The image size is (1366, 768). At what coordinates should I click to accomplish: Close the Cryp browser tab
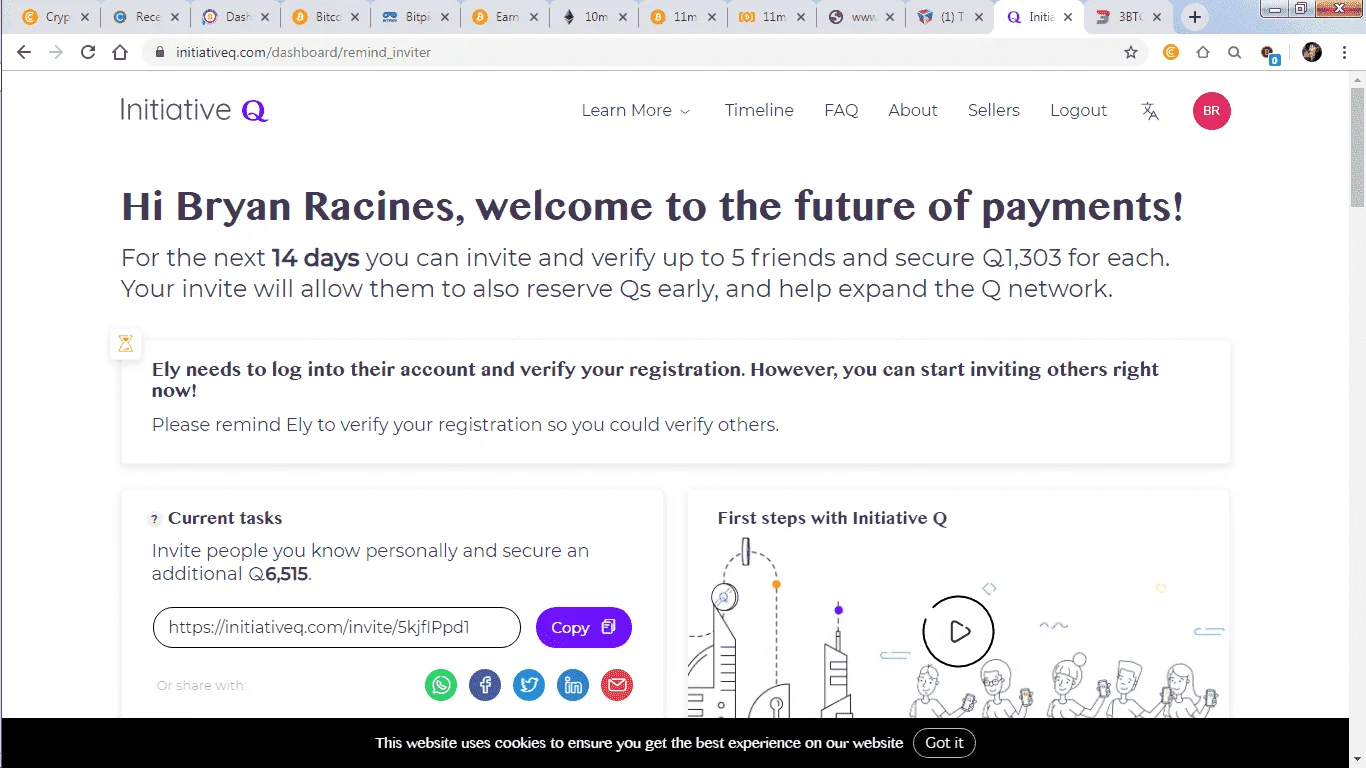(x=83, y=17)
